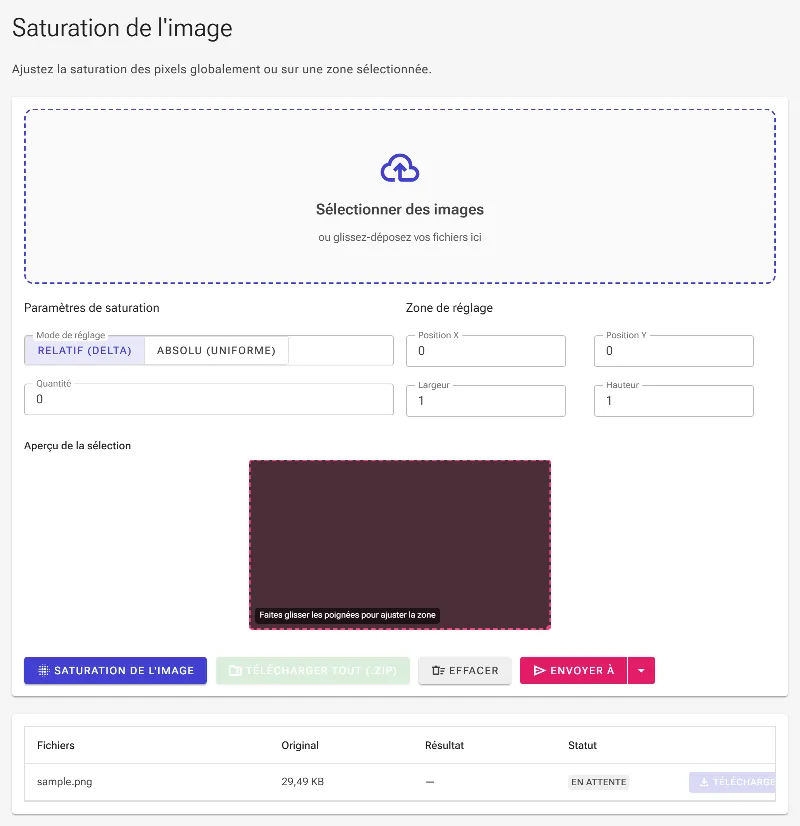
Task: Click the Statut column header
Action: click(582, 745)
